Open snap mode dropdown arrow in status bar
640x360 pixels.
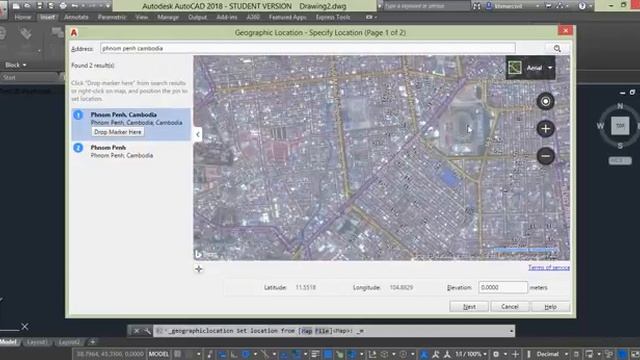pyautogui.click(x=198, y=354)
